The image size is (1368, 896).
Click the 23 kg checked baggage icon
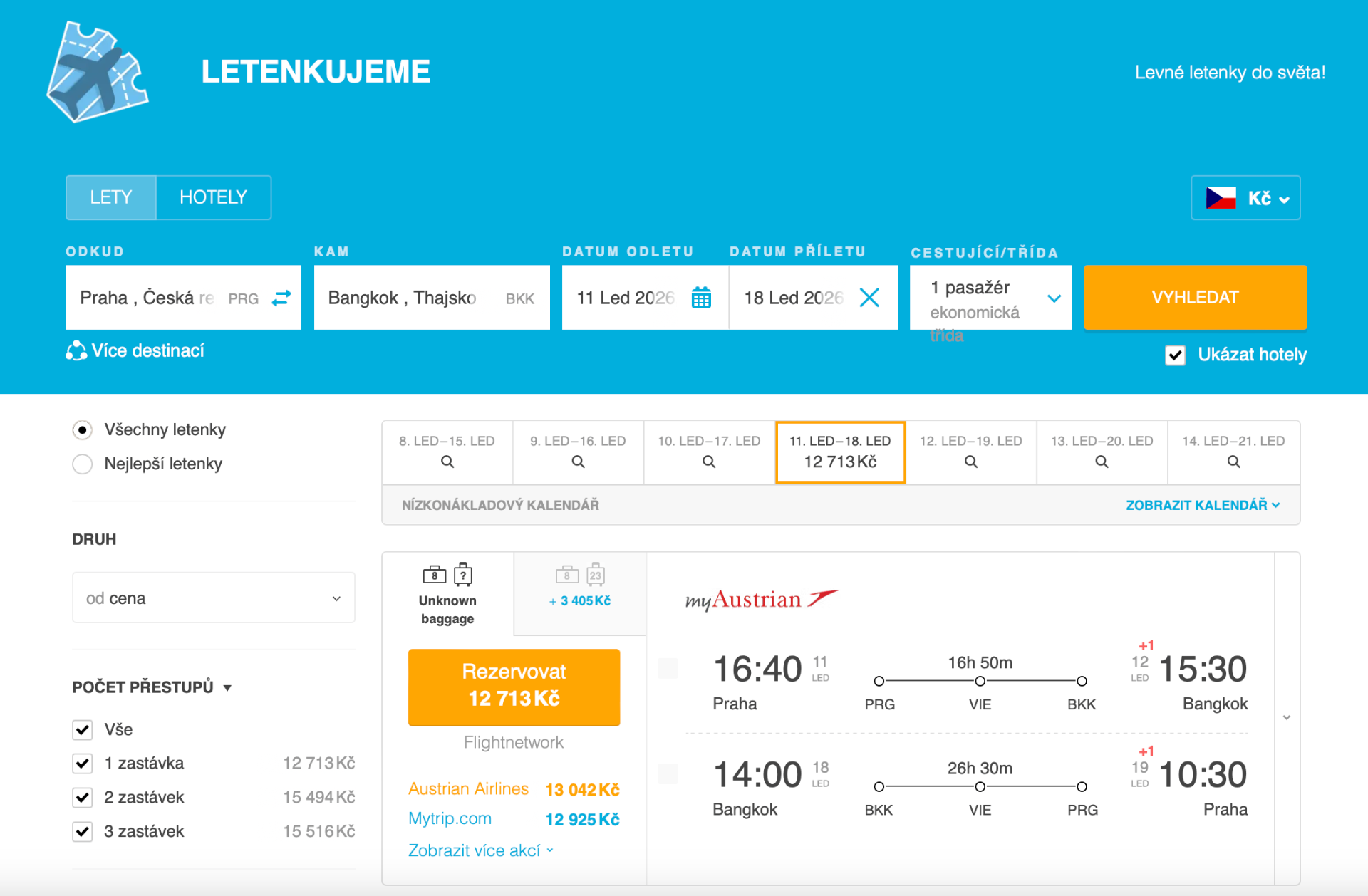596,574
